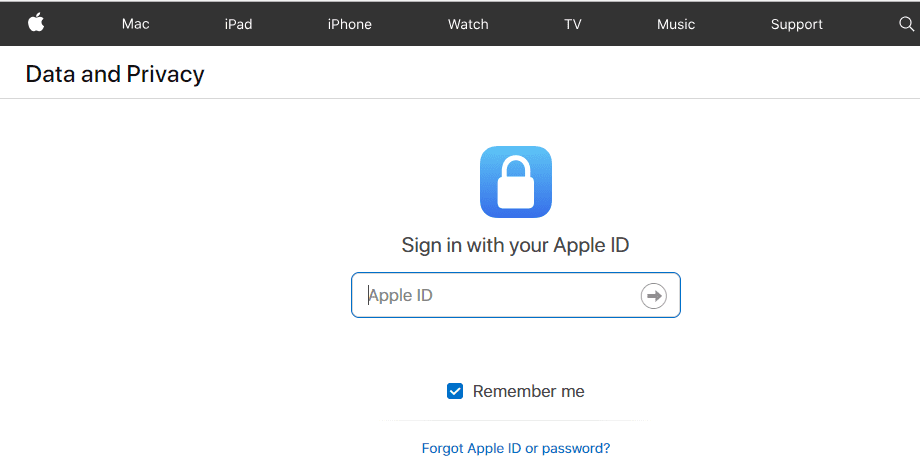Navigate to the Music section
920x470 pixels.
tap(676, 24)
